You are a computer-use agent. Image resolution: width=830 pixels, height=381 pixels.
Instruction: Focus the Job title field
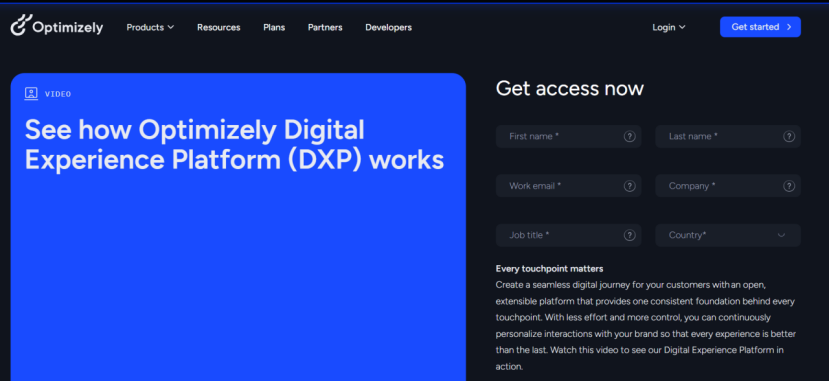tap(569, 235)
